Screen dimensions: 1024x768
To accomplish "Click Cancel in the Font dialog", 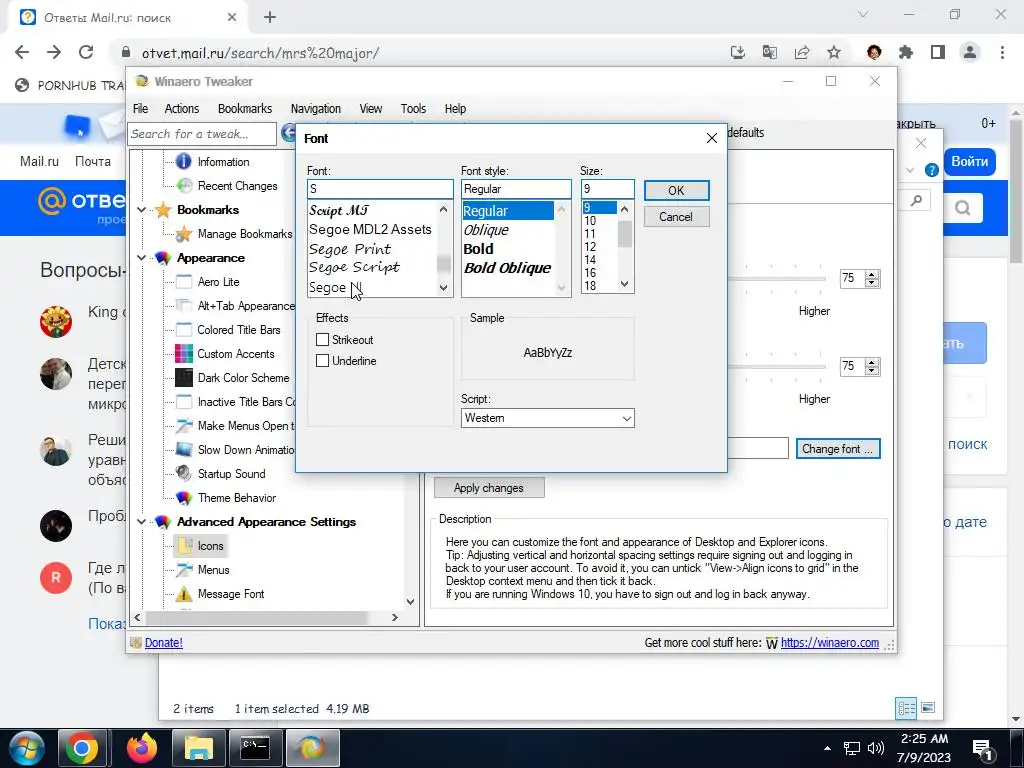I will 676,217.
